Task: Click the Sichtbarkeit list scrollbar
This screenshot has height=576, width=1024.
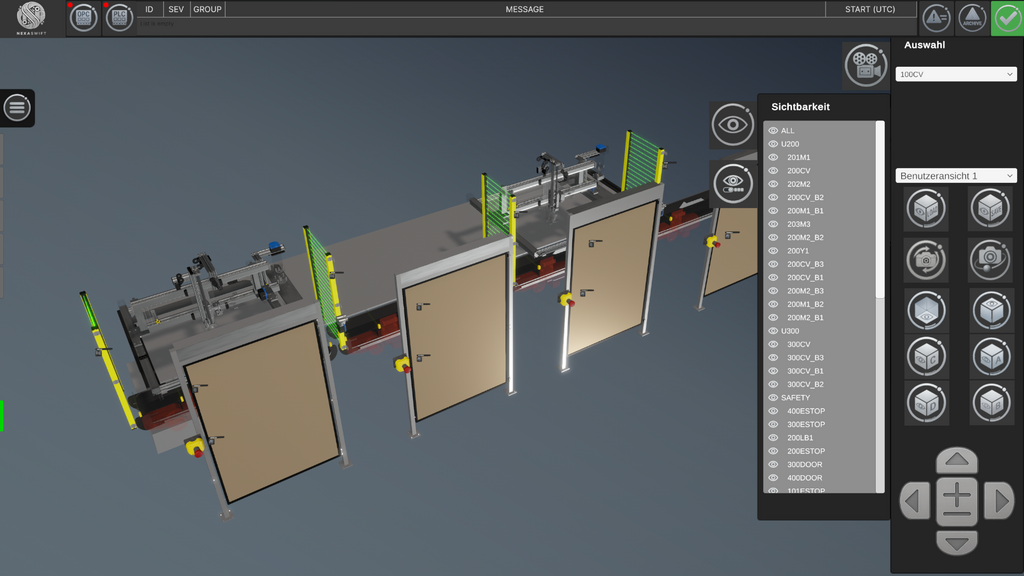Action: point(880,209)
